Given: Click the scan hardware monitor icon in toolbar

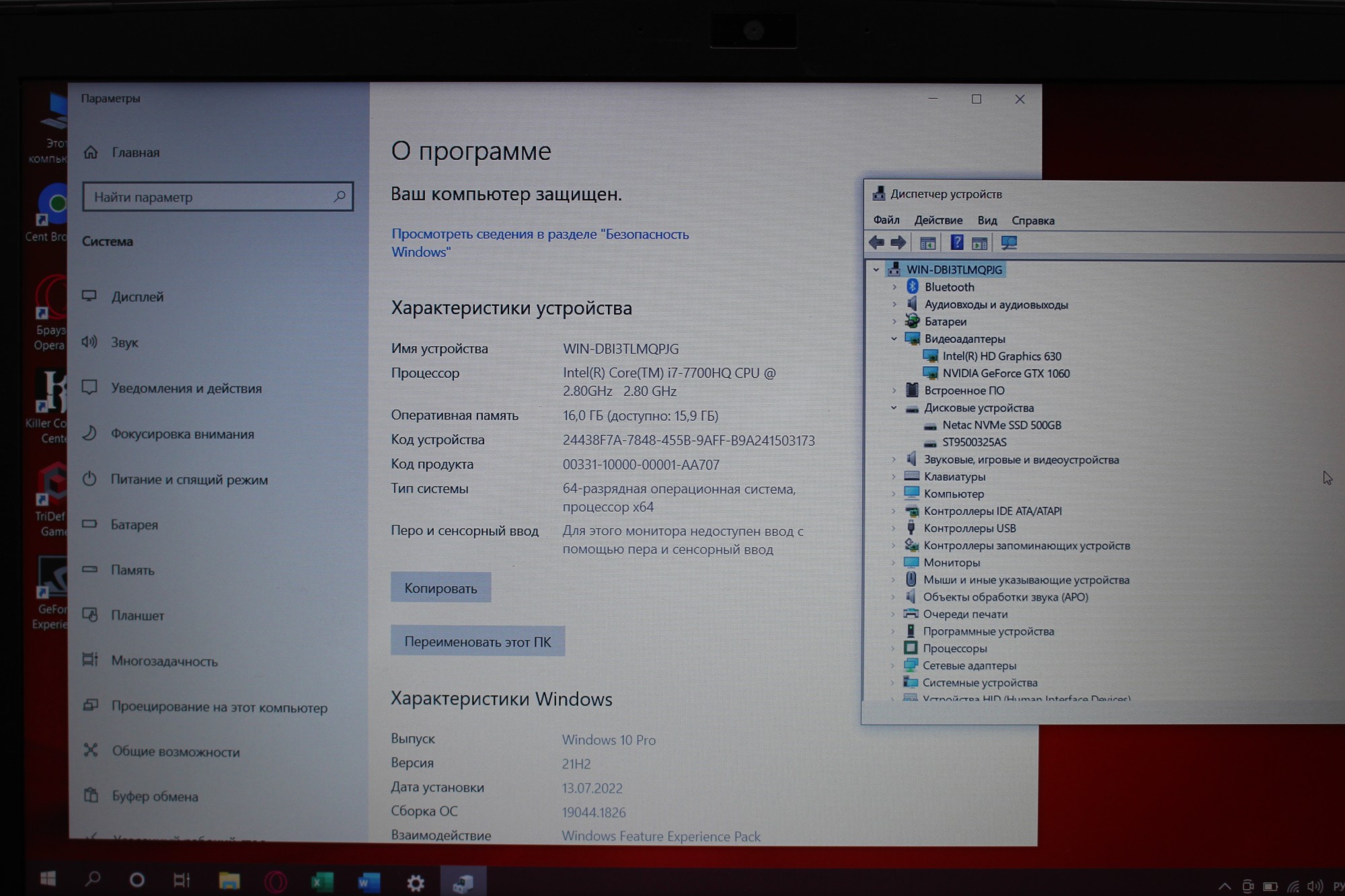Looking at the screenshot, I should [1009, 243].
